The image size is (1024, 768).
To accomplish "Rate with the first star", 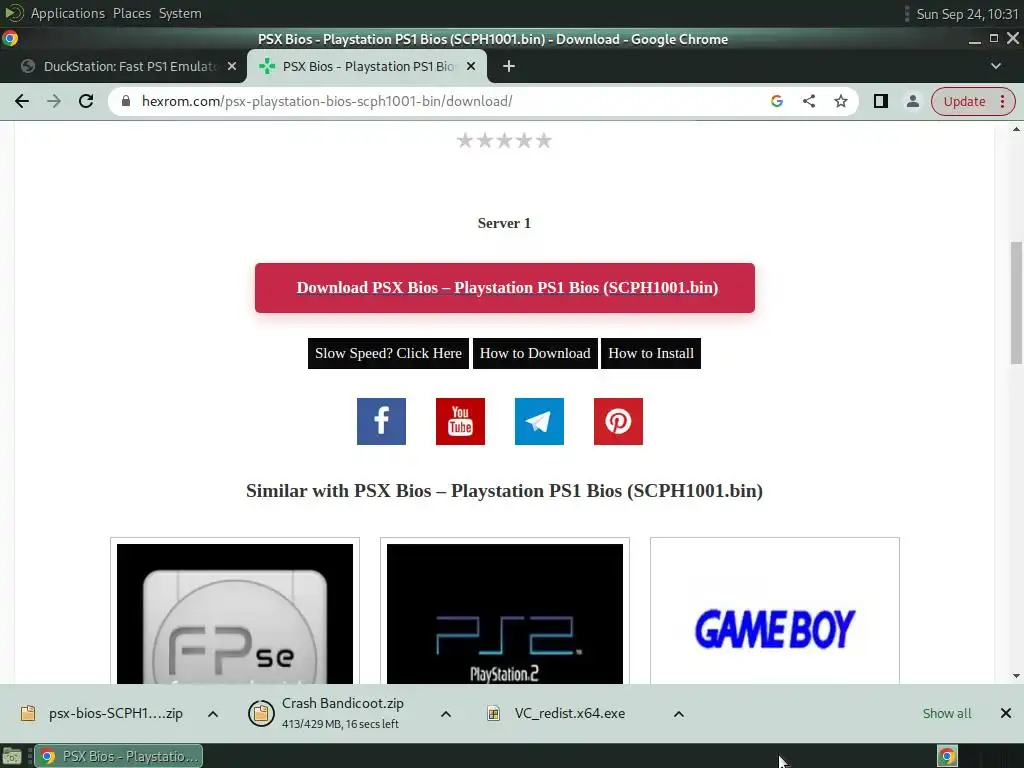I will point(465,140).
